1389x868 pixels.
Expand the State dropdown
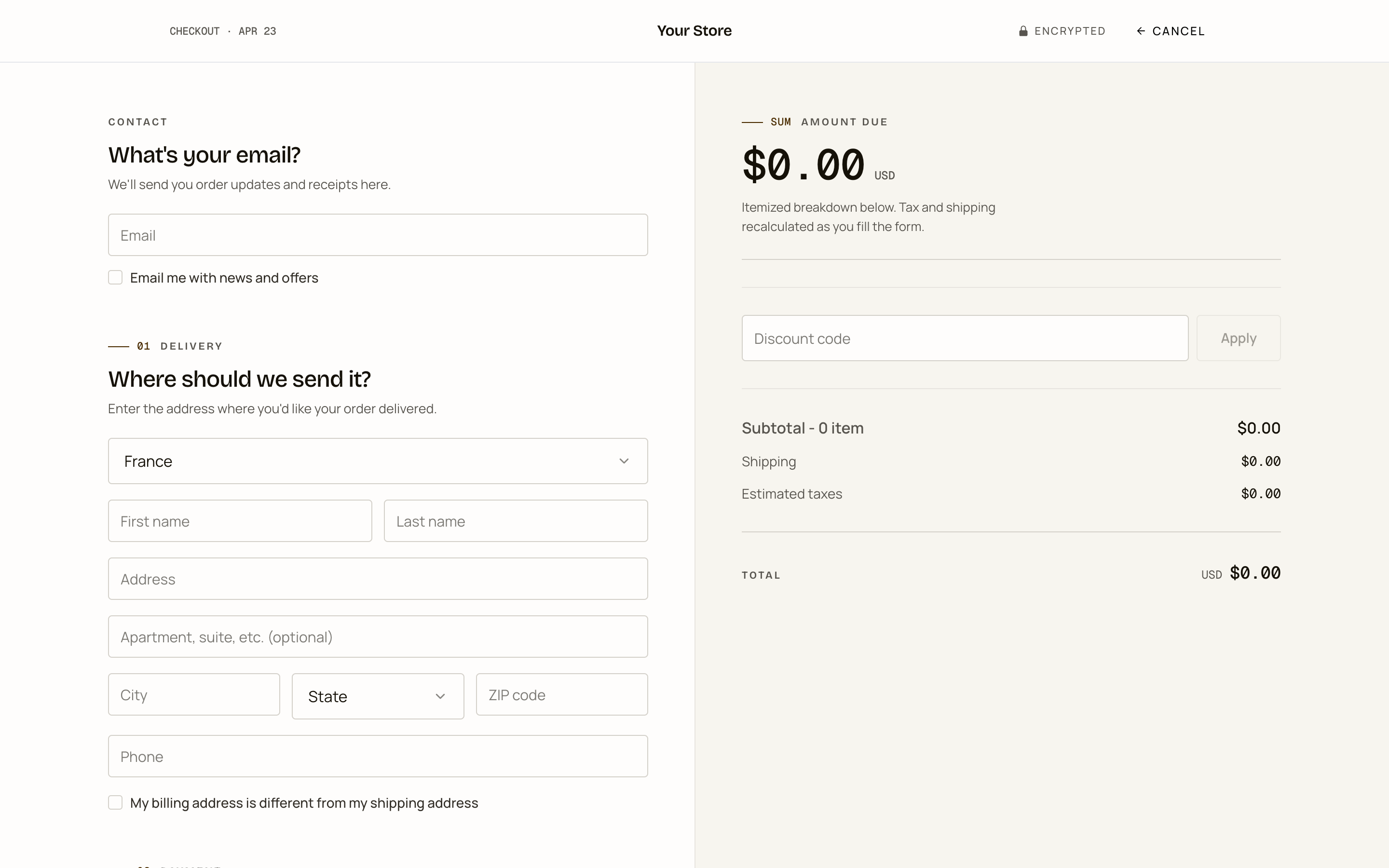pyautogui.click(x=368, y=696)
